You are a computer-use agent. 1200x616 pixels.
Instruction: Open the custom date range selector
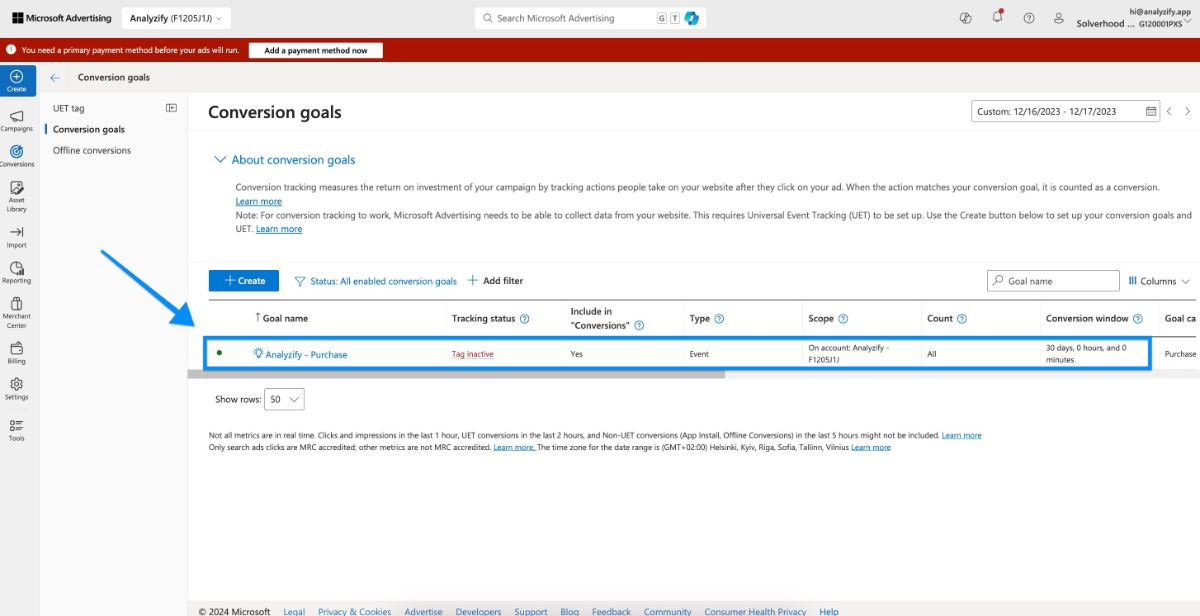point(1066,111)
